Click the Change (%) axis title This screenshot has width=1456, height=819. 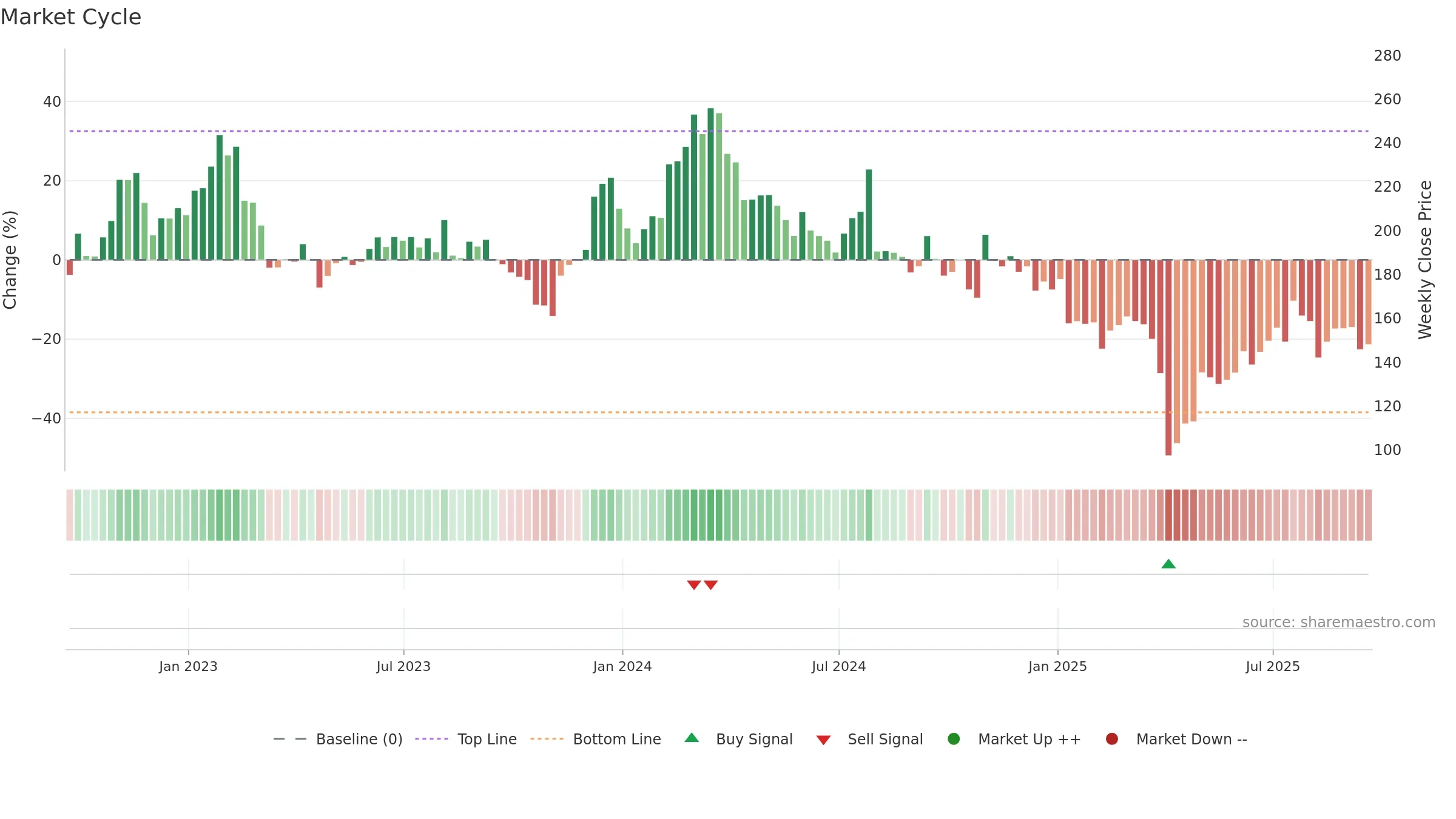[x=10, y=260]
